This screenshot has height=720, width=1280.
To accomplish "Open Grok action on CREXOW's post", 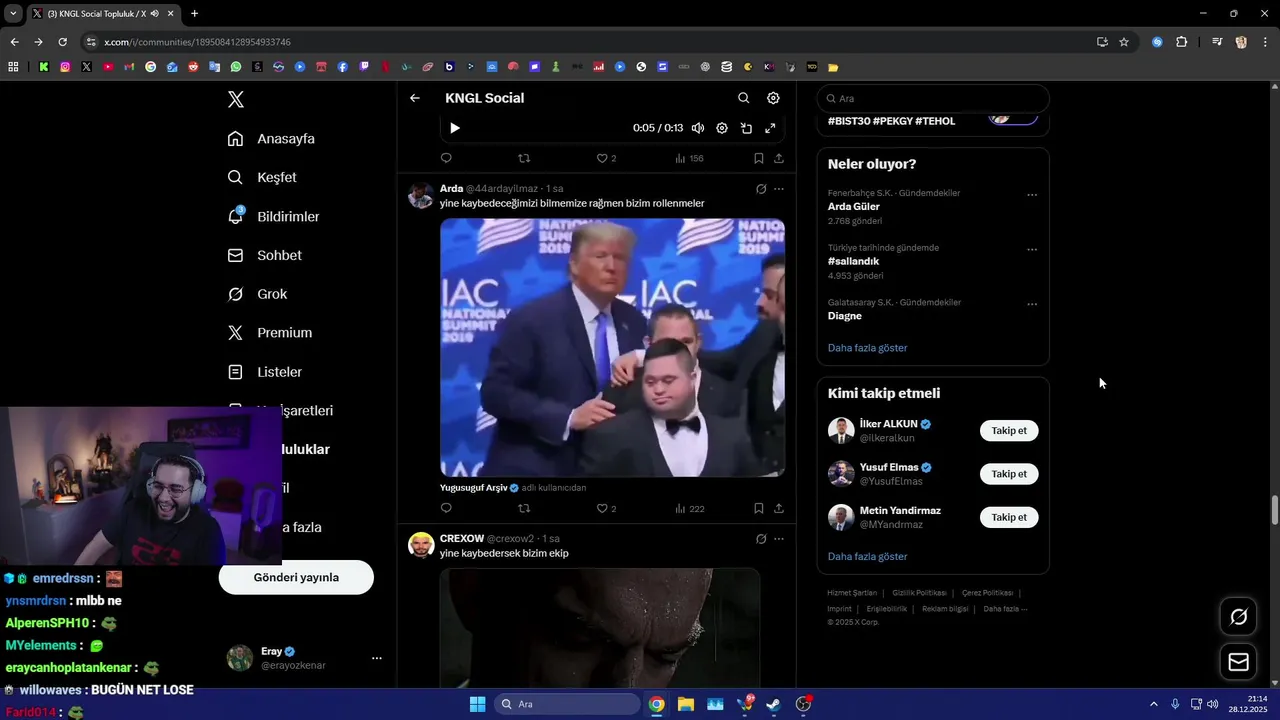I will (x=761, y=539).
